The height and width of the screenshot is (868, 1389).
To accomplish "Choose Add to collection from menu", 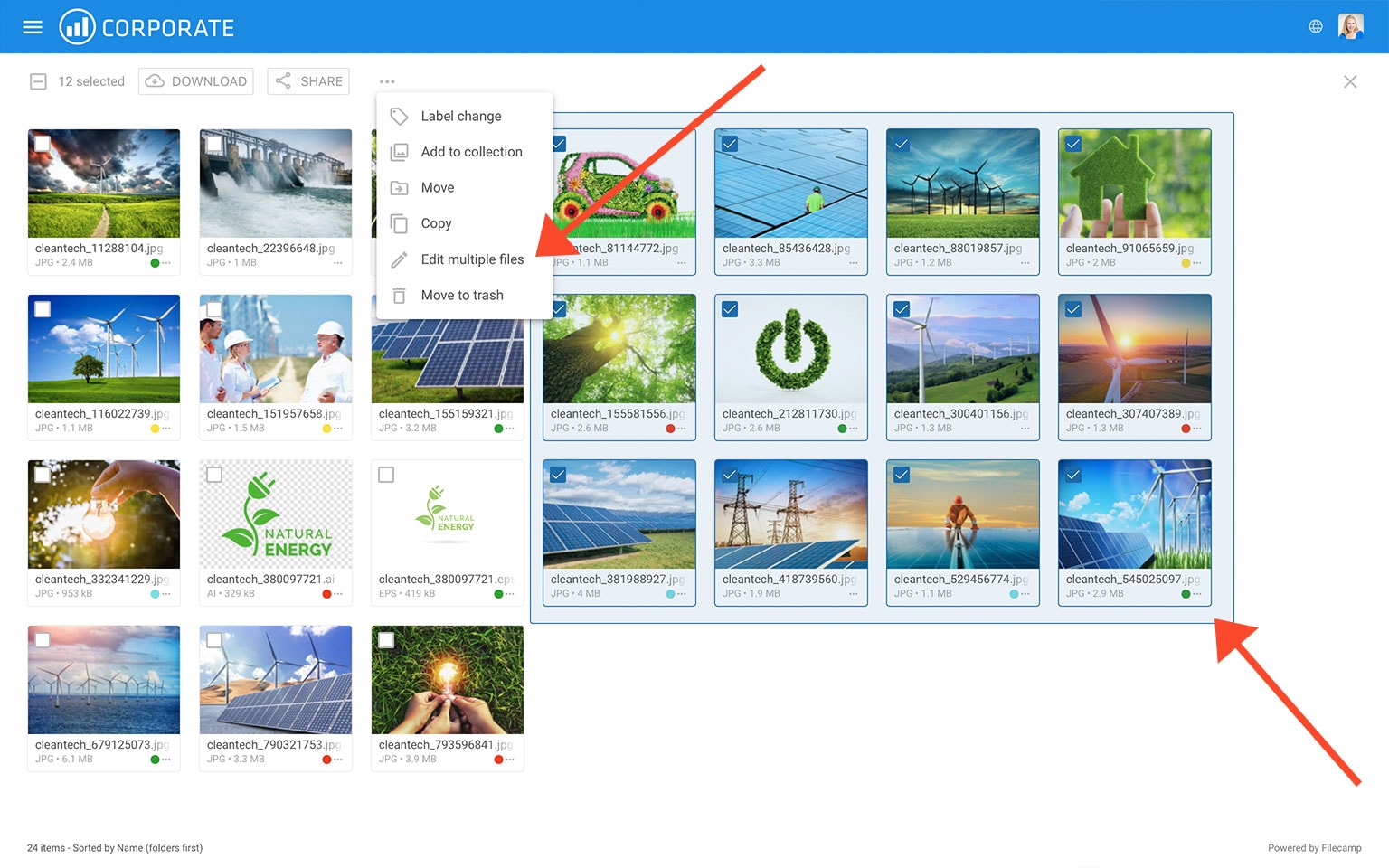I will (471, 152).
